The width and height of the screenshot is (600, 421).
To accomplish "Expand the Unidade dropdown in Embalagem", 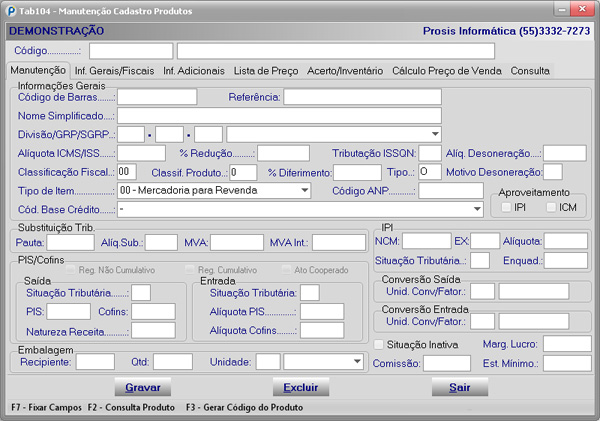I will click(x=357, y=362).
